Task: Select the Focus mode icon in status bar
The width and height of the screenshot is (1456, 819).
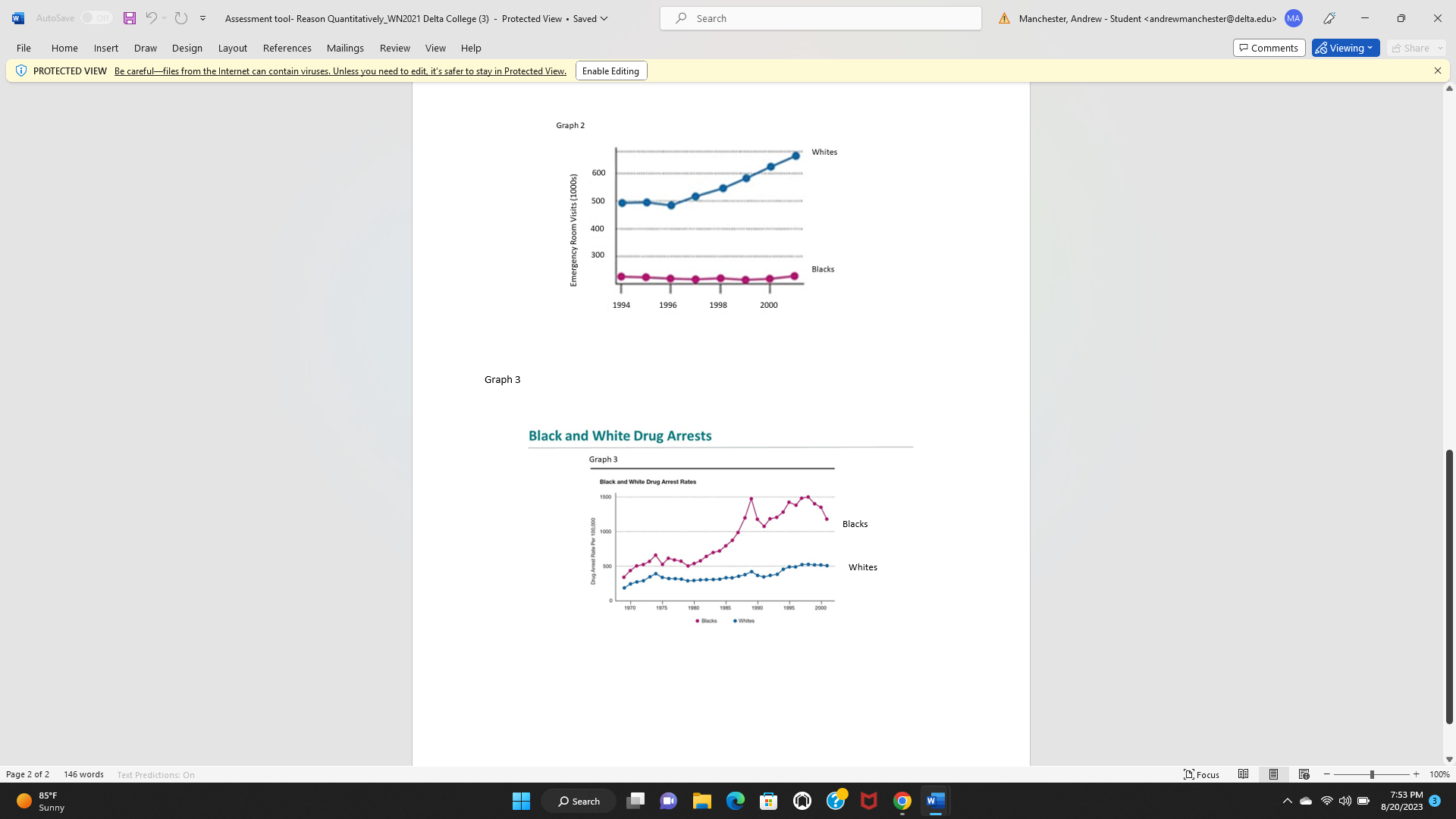Action: click(1201, 774)
